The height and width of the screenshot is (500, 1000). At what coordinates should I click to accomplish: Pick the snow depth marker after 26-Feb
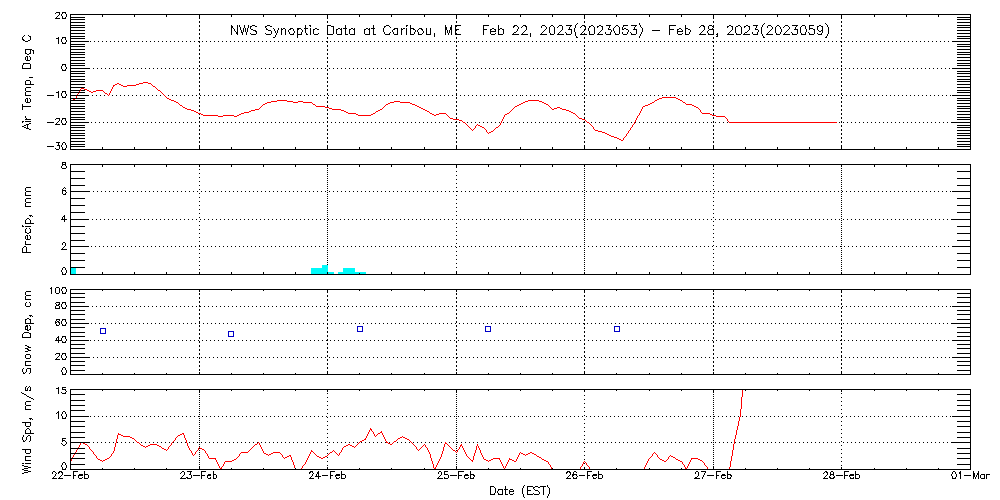[x=617, y=329]
